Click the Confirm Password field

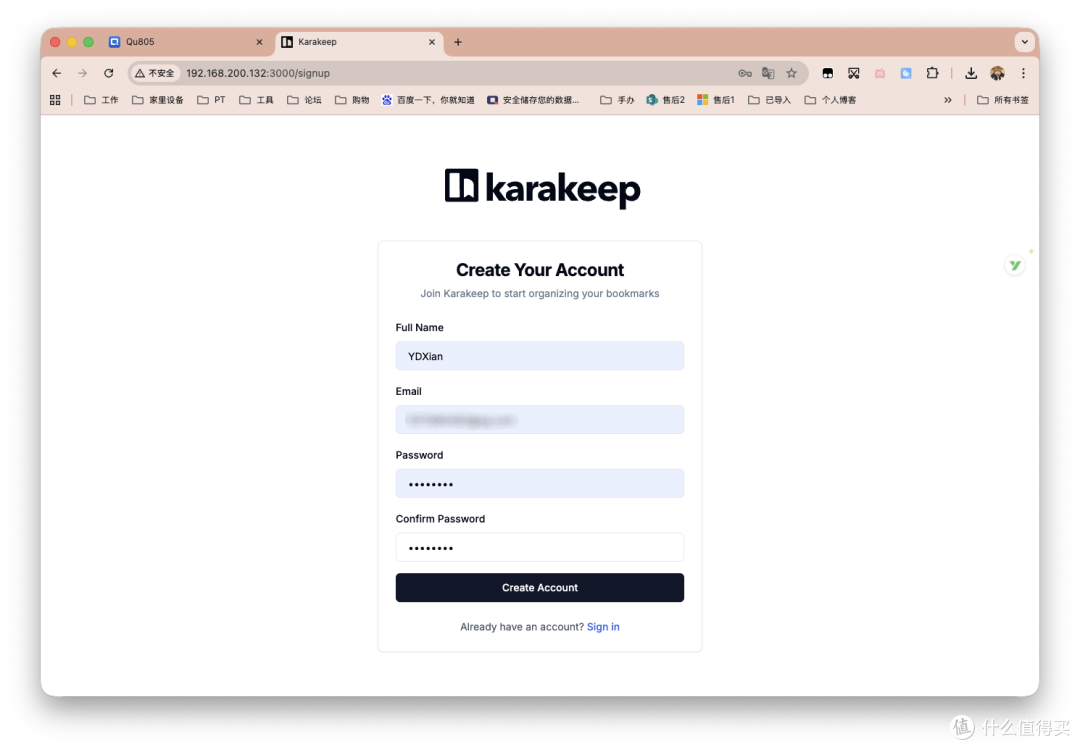539,548
